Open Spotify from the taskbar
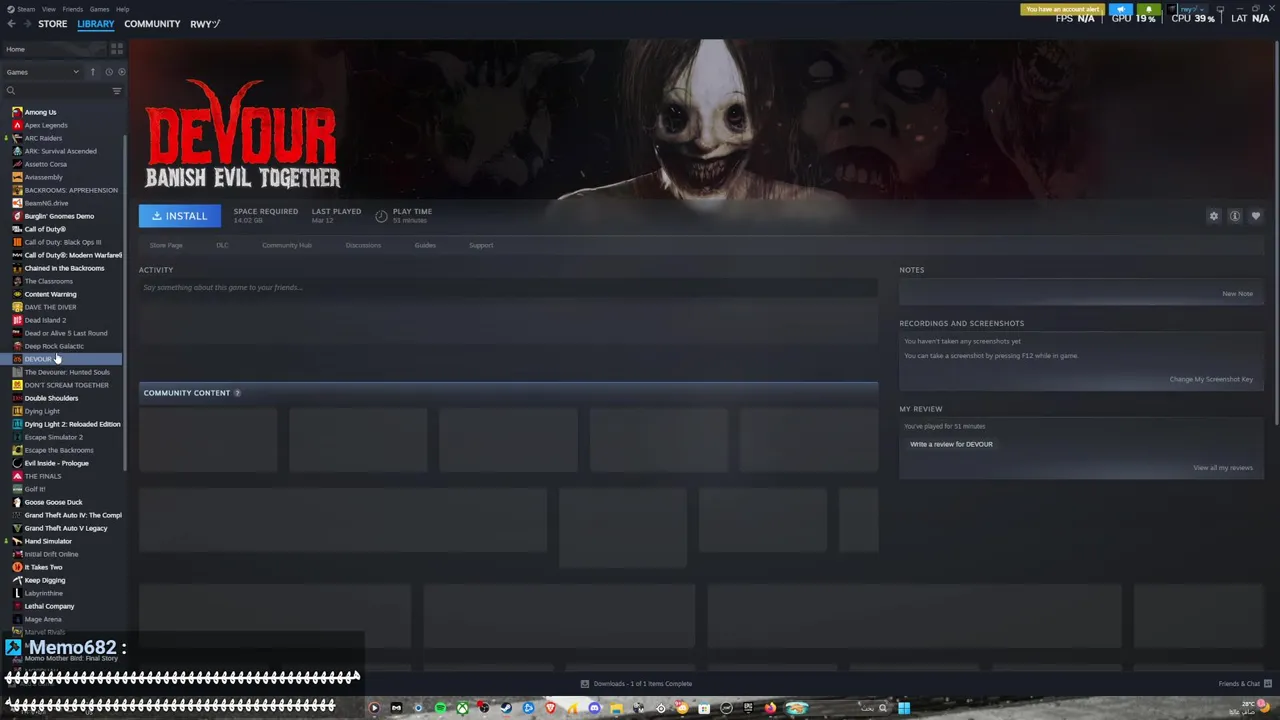Image resolution: width=1280 pixels, height=720 pixels. (x=440, y=708)
